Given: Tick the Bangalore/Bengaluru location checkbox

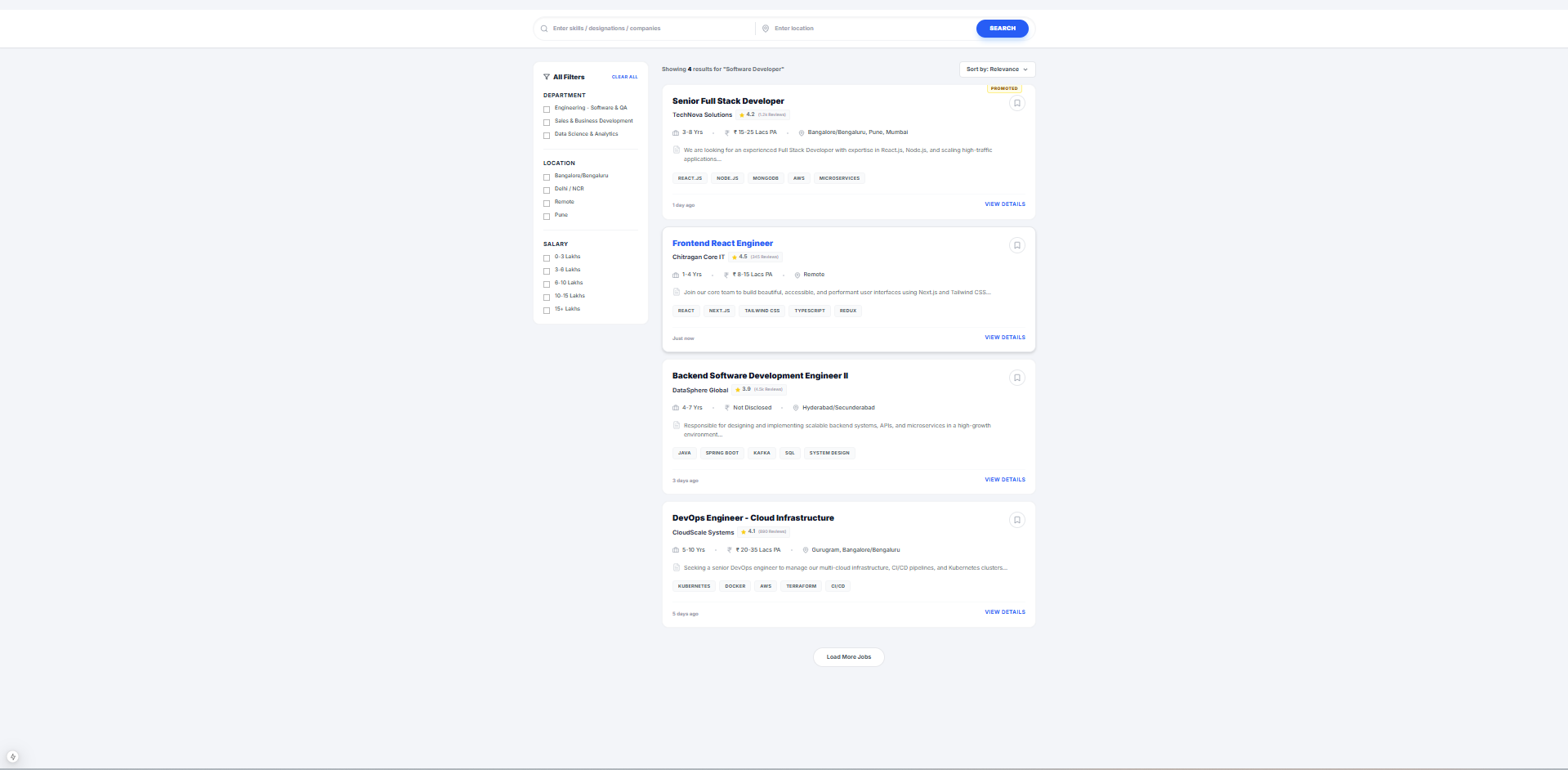Looking at the screenshot, I should (547, 177).
